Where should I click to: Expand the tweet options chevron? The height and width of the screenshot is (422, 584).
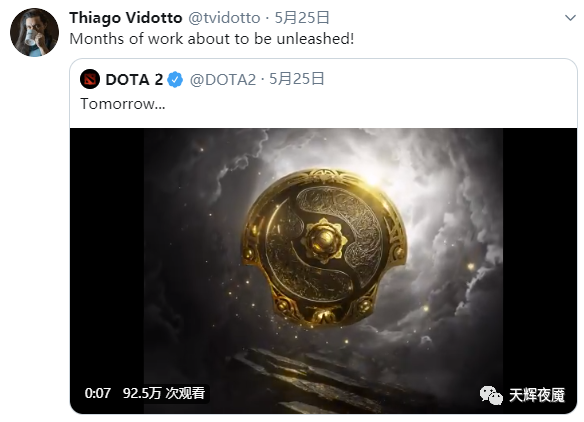click(570, 18)
